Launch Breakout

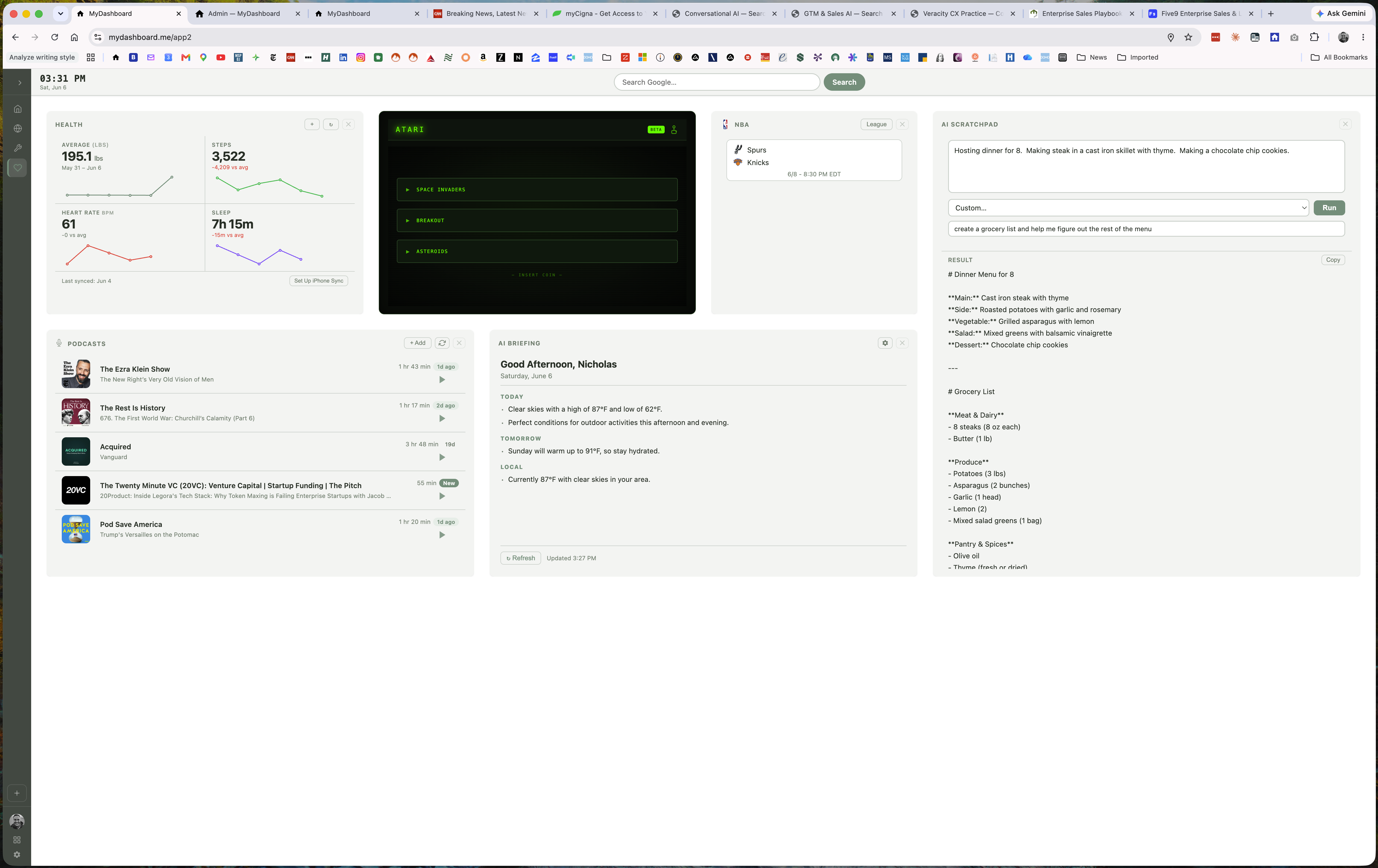point(537,220)
